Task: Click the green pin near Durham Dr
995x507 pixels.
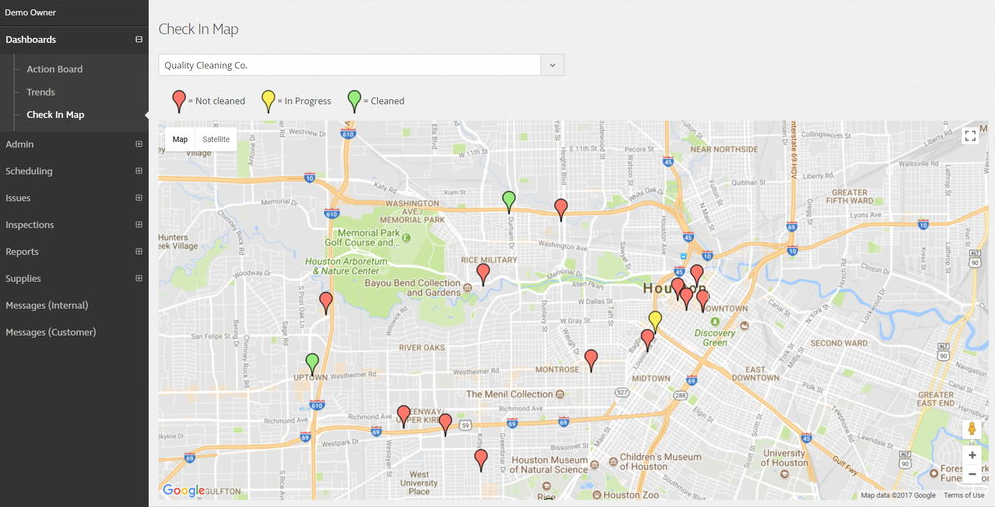Action: point(508,201)
